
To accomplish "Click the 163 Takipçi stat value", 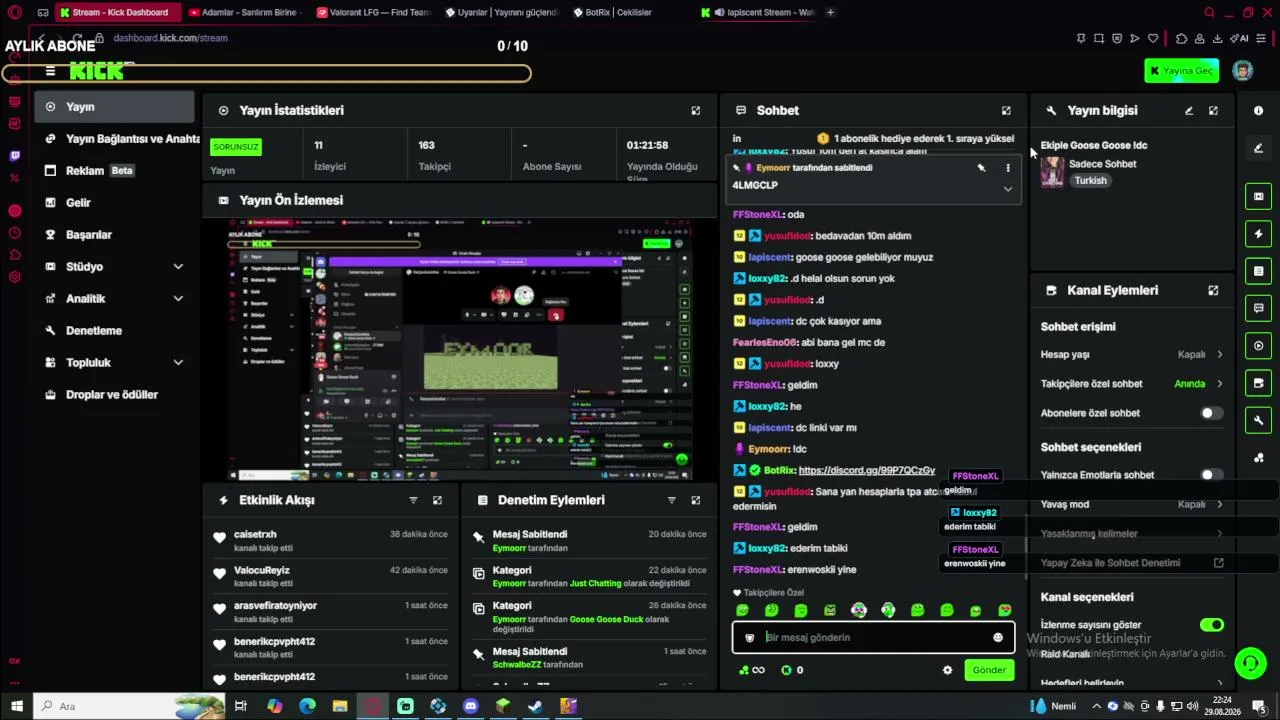I will coord(427,145).
